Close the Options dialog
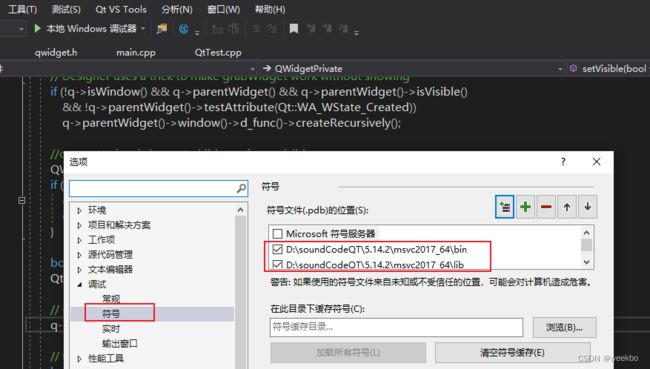The height and width of the screenshot is (369, 650). pyautogui.click(x=596, y=162)
